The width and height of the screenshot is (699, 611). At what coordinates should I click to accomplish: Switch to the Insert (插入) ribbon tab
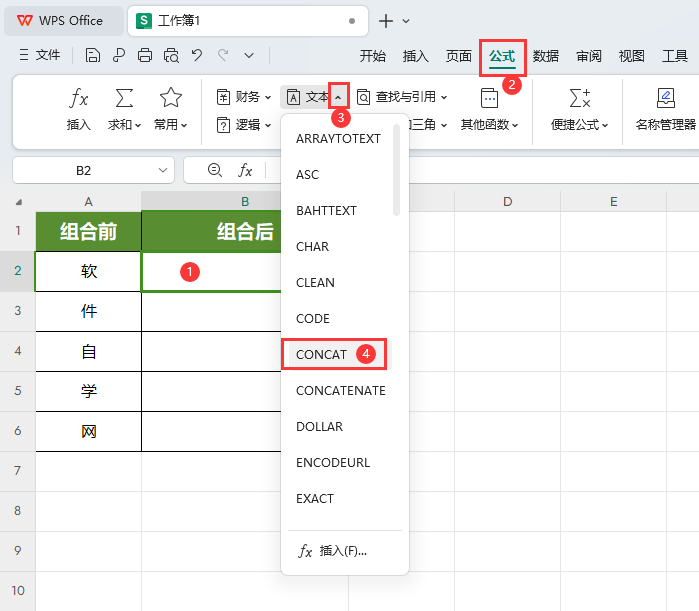click(x=415, y=56)
